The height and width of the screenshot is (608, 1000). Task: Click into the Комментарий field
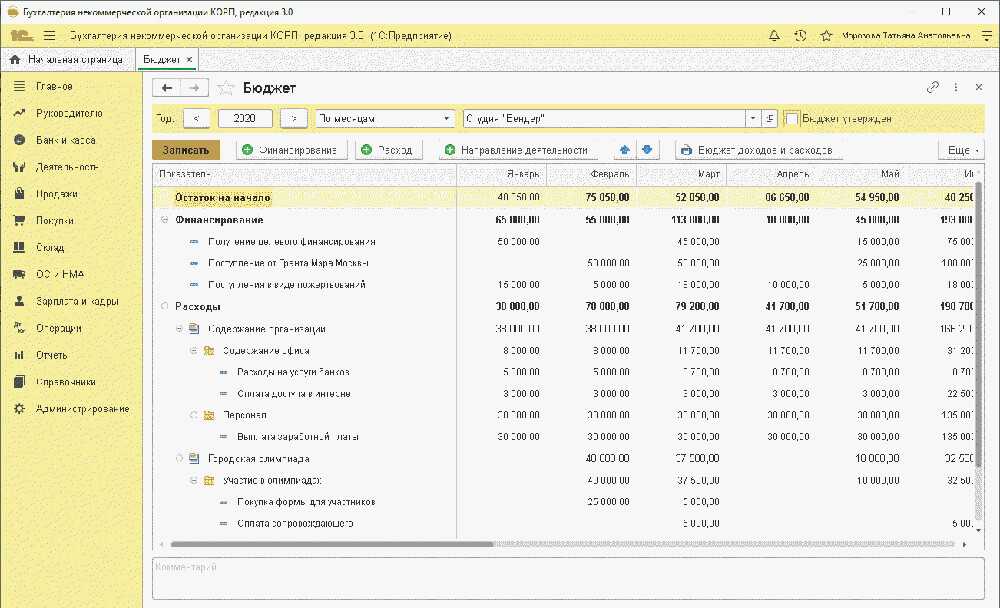pyautogui.click(x=568, y=578)
